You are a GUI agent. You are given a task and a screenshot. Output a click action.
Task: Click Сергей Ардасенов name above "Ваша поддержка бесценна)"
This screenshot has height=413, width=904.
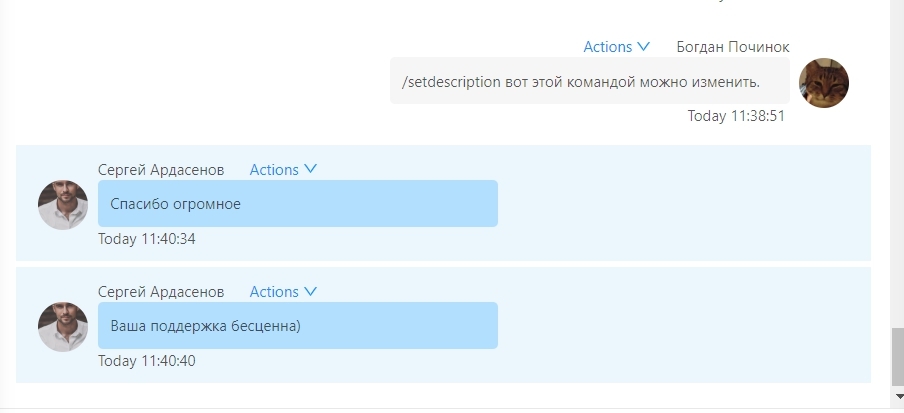(x=161, y=292)
